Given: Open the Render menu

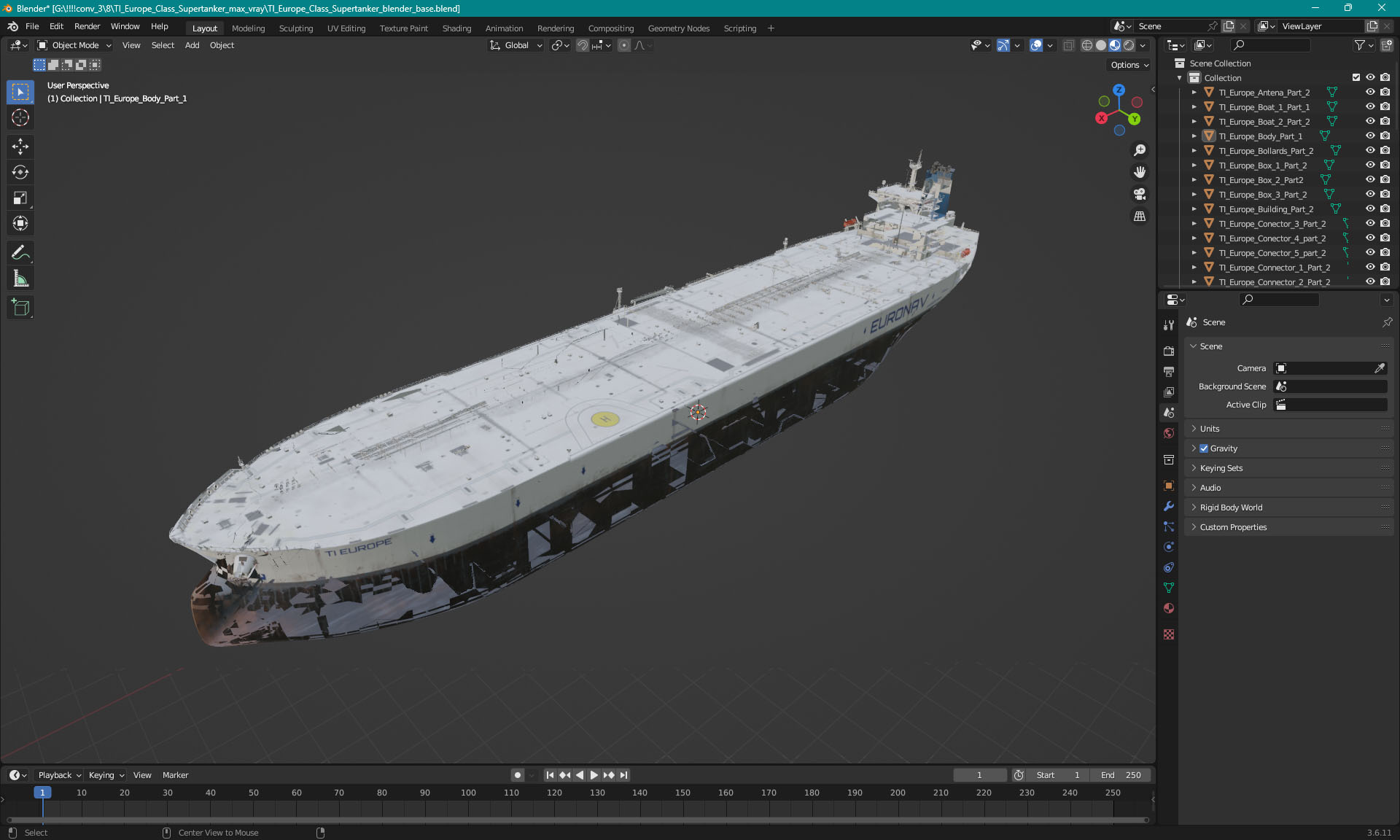Looking at the screenshot, I should [x=87, y=26].
